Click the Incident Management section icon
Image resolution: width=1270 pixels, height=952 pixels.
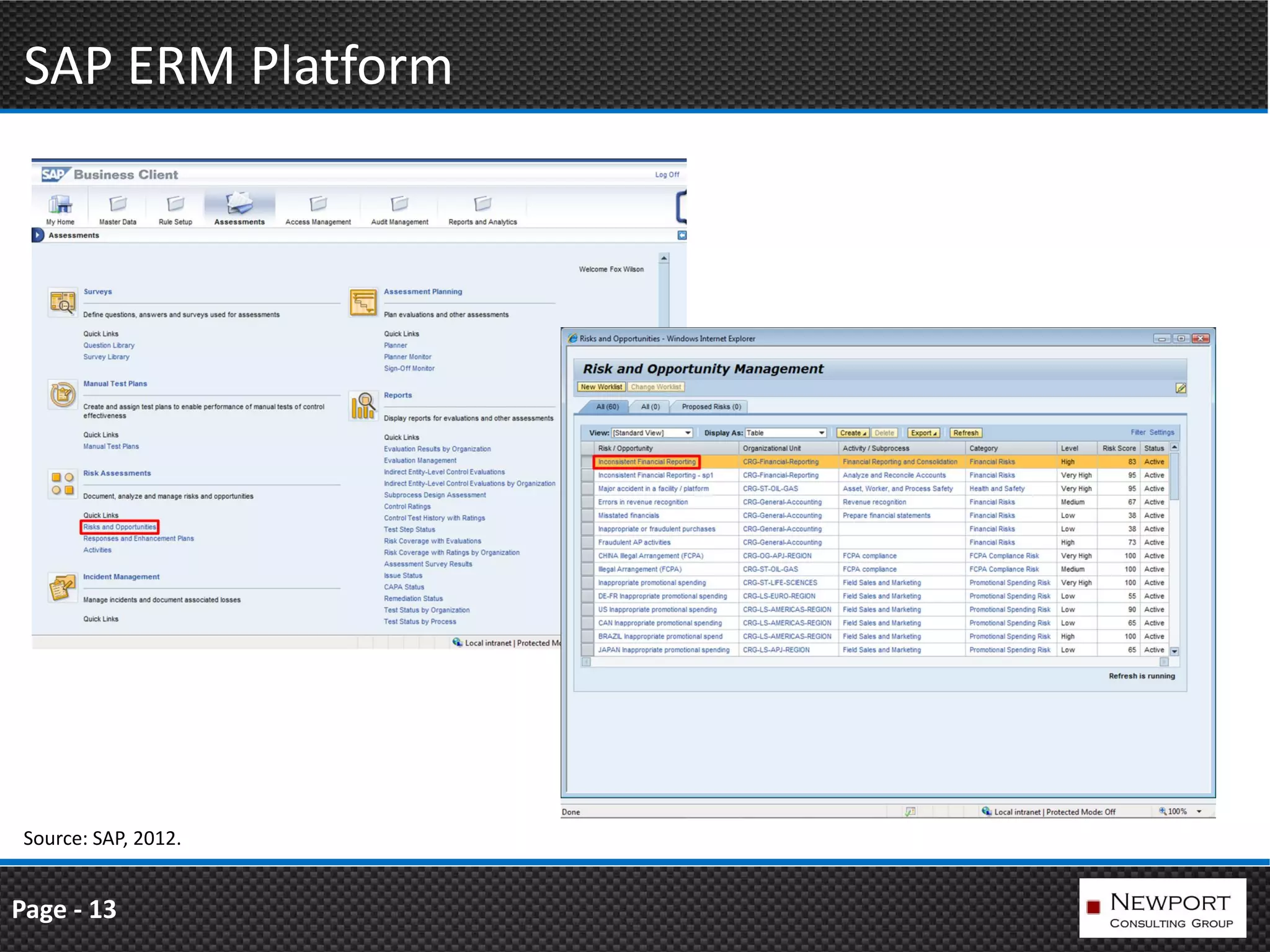62,588
